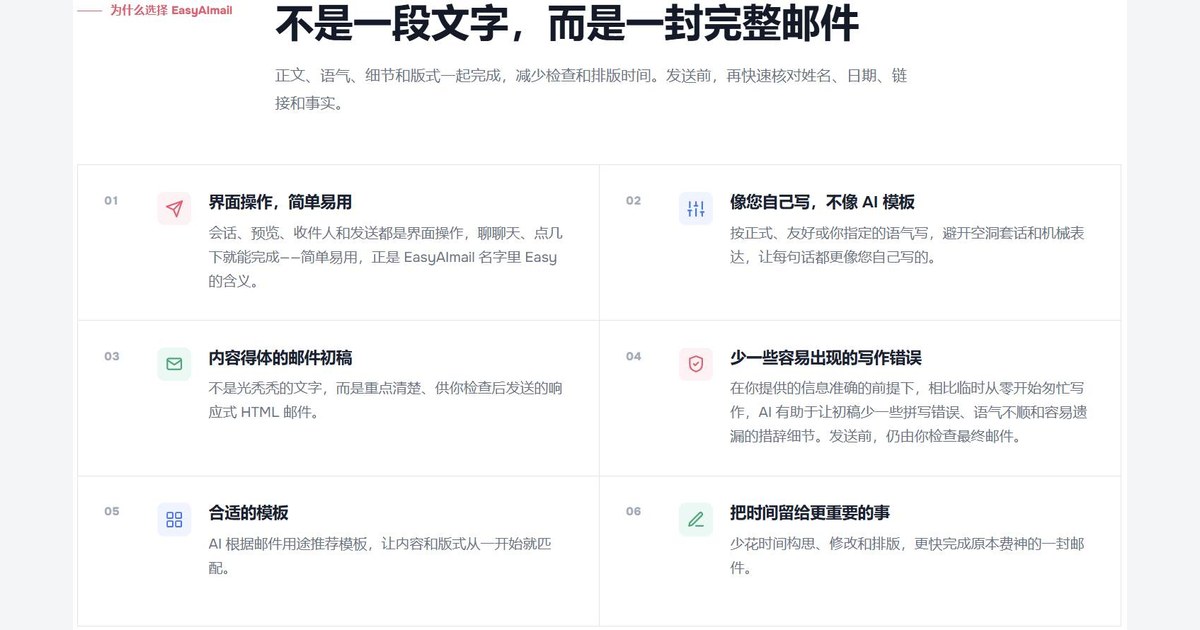The image size is (1200, 630).
Task: Click the main title 不是一段文字，而是一封完整邮件
Action: pos(566,25)
